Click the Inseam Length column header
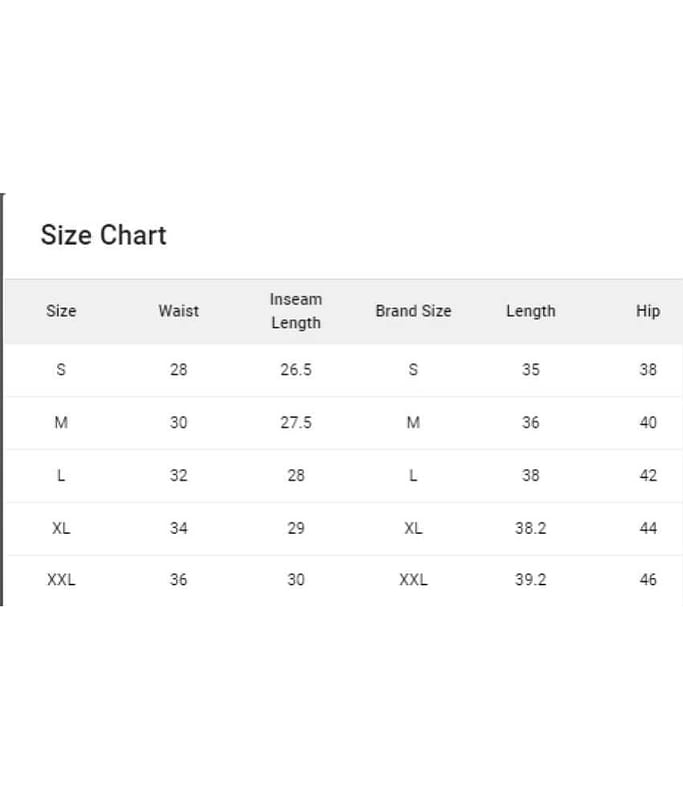Screen dimensions: 683x800 point(296,311)
